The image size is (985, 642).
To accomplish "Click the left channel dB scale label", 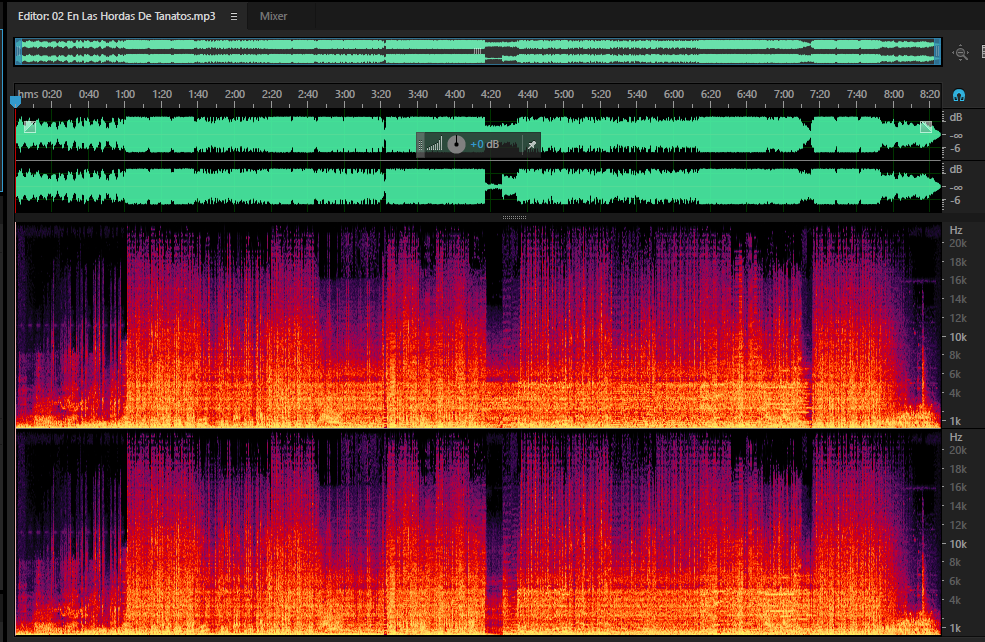I will tap(956, 117).
